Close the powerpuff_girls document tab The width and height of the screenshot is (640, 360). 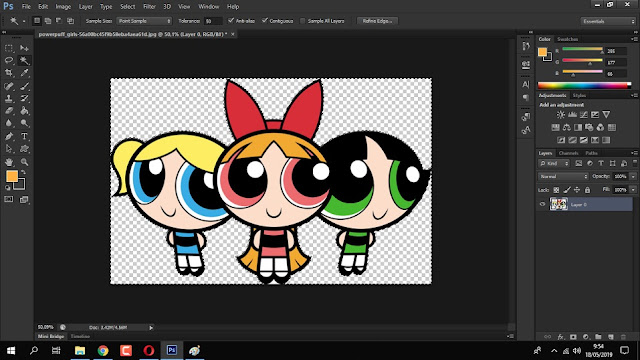point(233,34)
